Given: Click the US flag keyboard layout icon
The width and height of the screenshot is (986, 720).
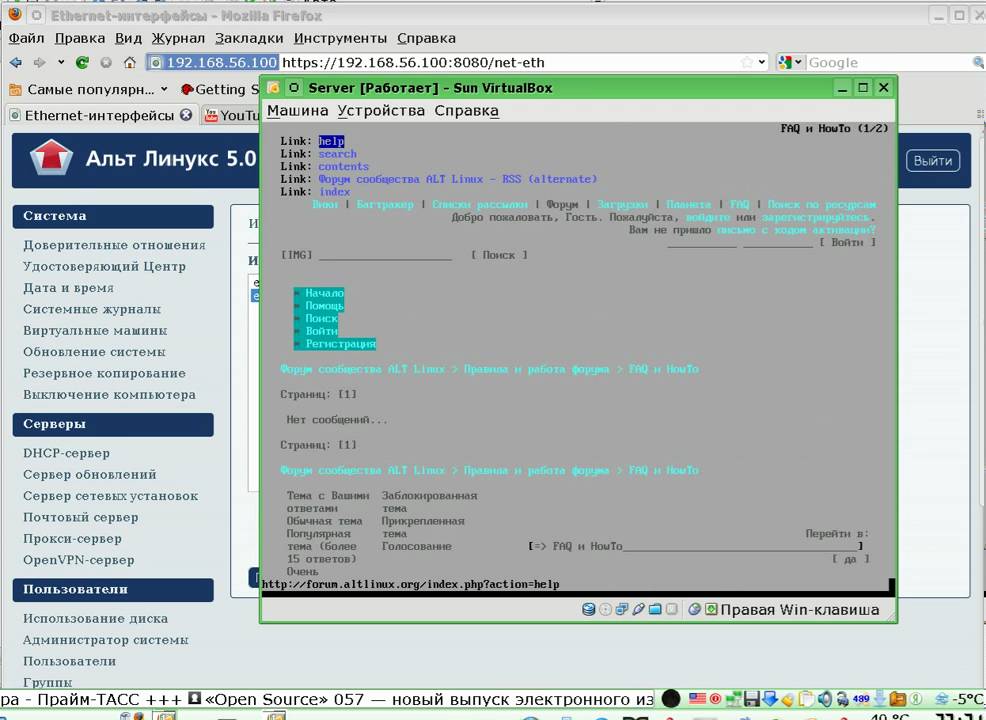Looking at the screenshot, I should tap(697, 699).
